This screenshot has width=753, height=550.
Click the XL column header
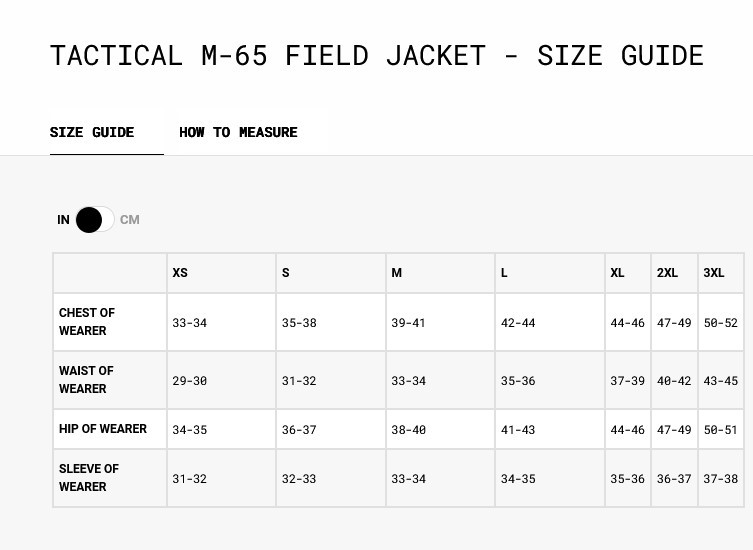point(617,273)
